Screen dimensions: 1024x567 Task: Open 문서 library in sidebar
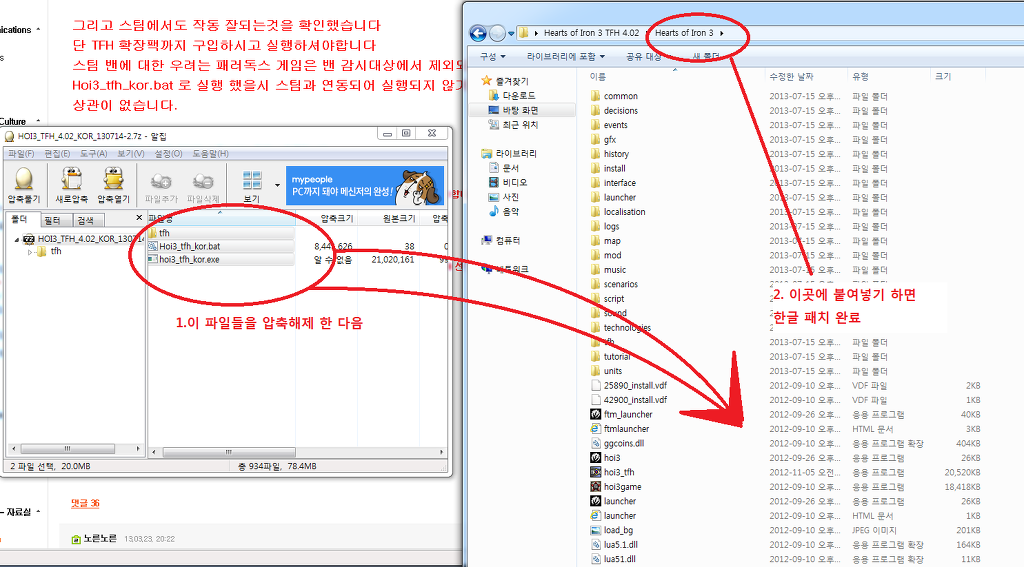coord(504,168)
